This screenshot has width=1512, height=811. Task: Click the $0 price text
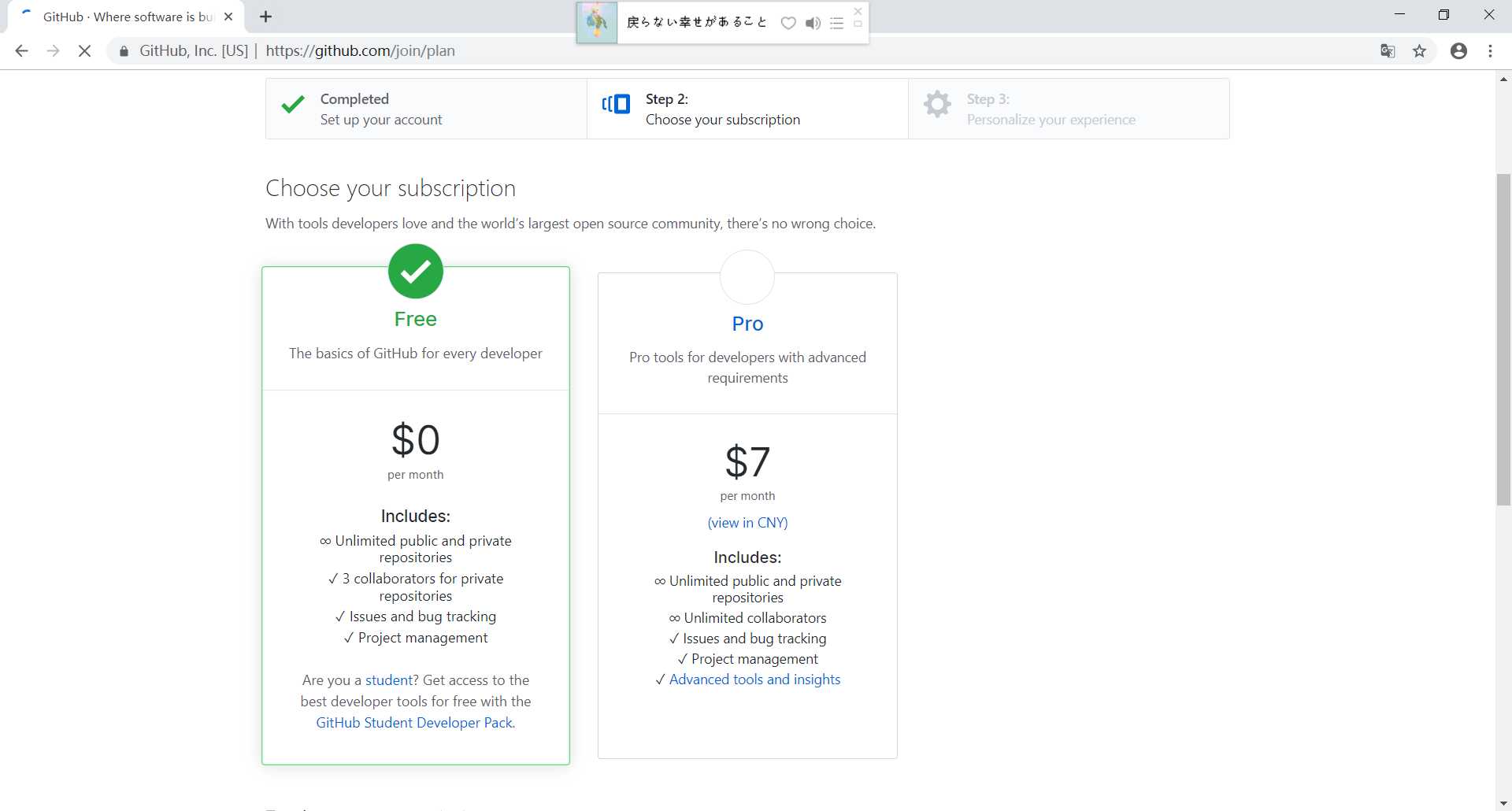coord(416,439)
